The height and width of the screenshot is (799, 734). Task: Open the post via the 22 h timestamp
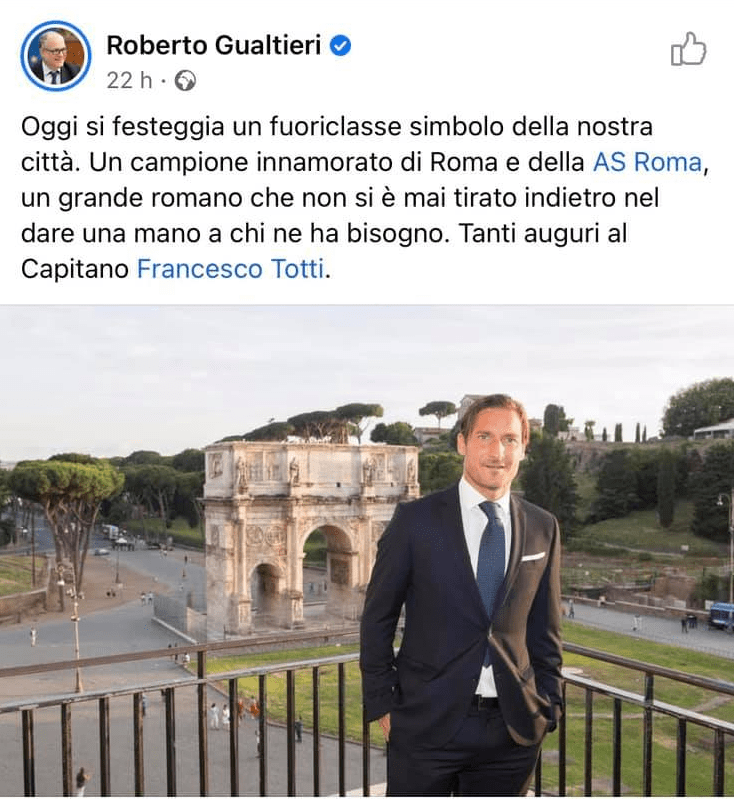coord(129,81)
